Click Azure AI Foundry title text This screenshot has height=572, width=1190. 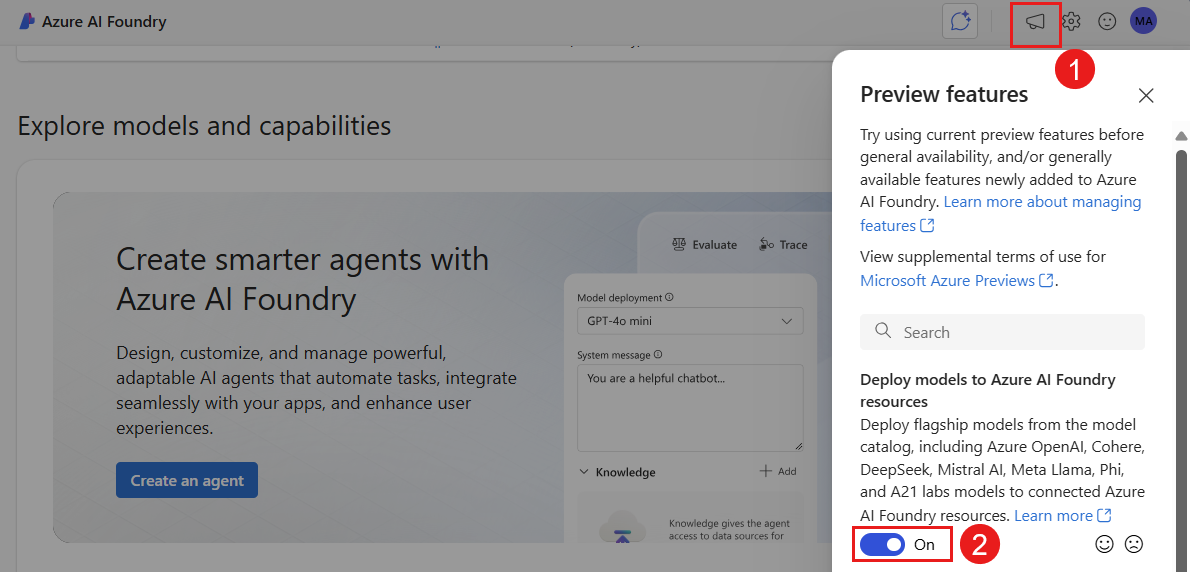pos(104,21)
